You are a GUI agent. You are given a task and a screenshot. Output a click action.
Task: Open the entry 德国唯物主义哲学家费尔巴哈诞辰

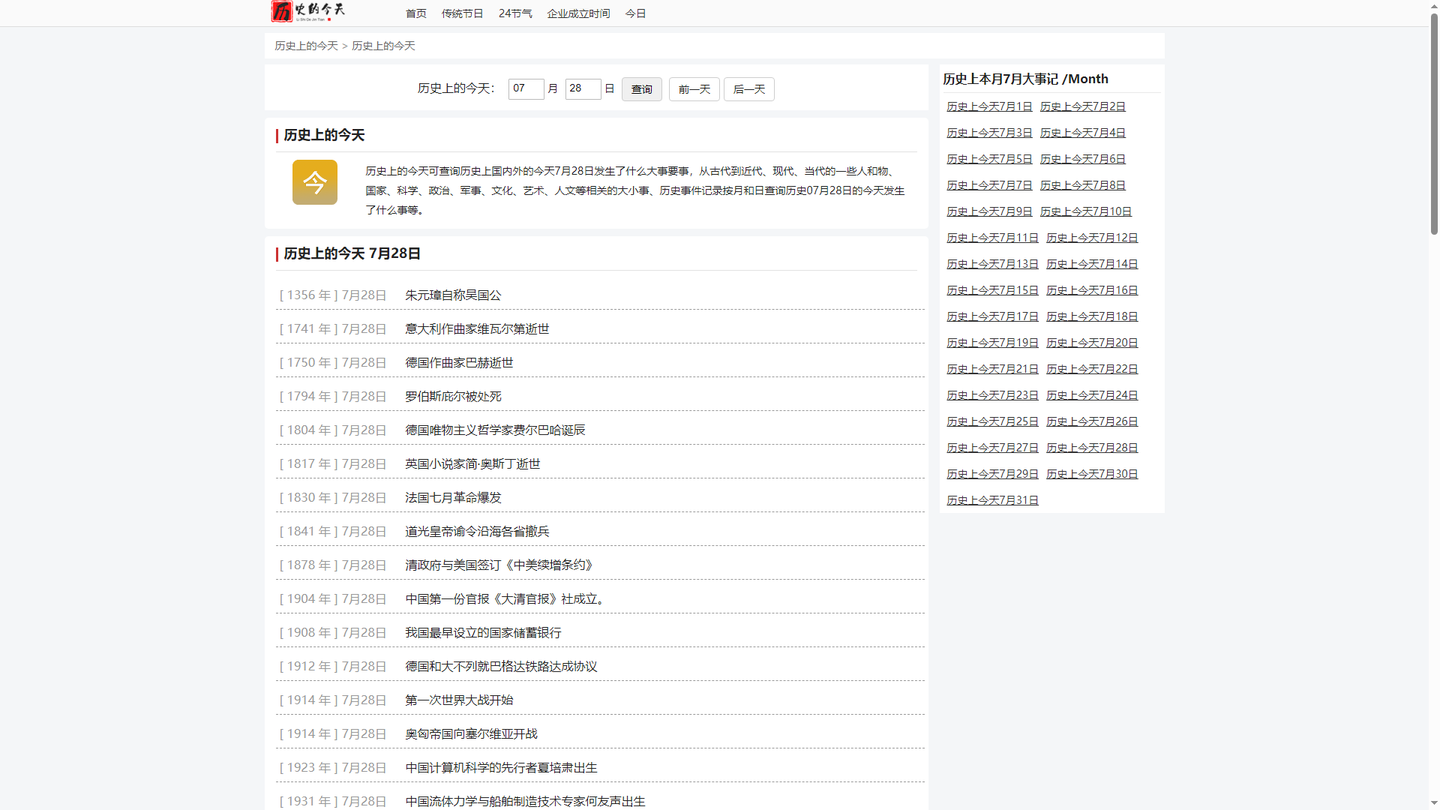point(495,430)
